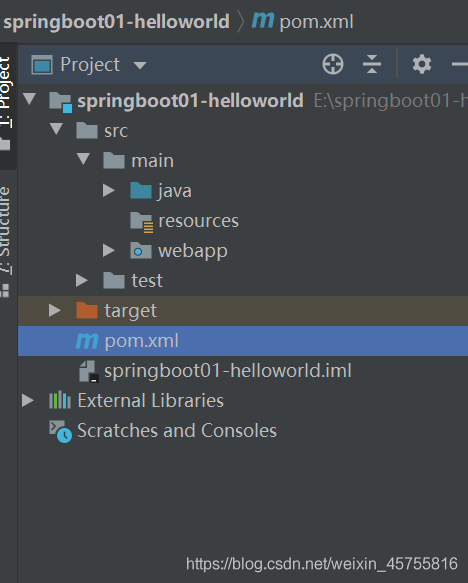Click the Scratches and Consoles icon
Image resolution: width=468 pixels, height=583 pixels.
click(x=61, y=432)
